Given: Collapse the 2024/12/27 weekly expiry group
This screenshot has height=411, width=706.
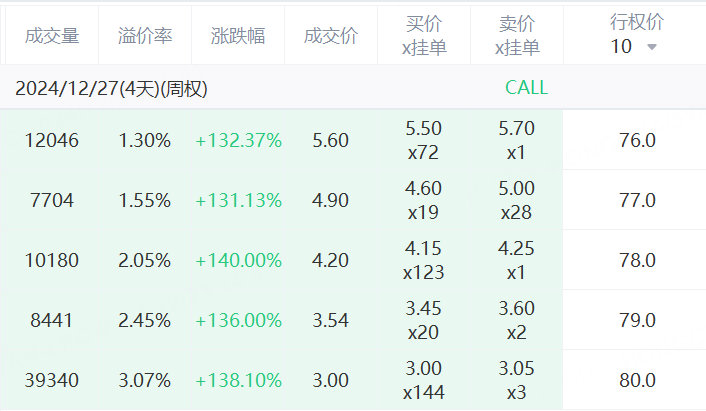Looking at the screenshot, I should pos(111,88).
